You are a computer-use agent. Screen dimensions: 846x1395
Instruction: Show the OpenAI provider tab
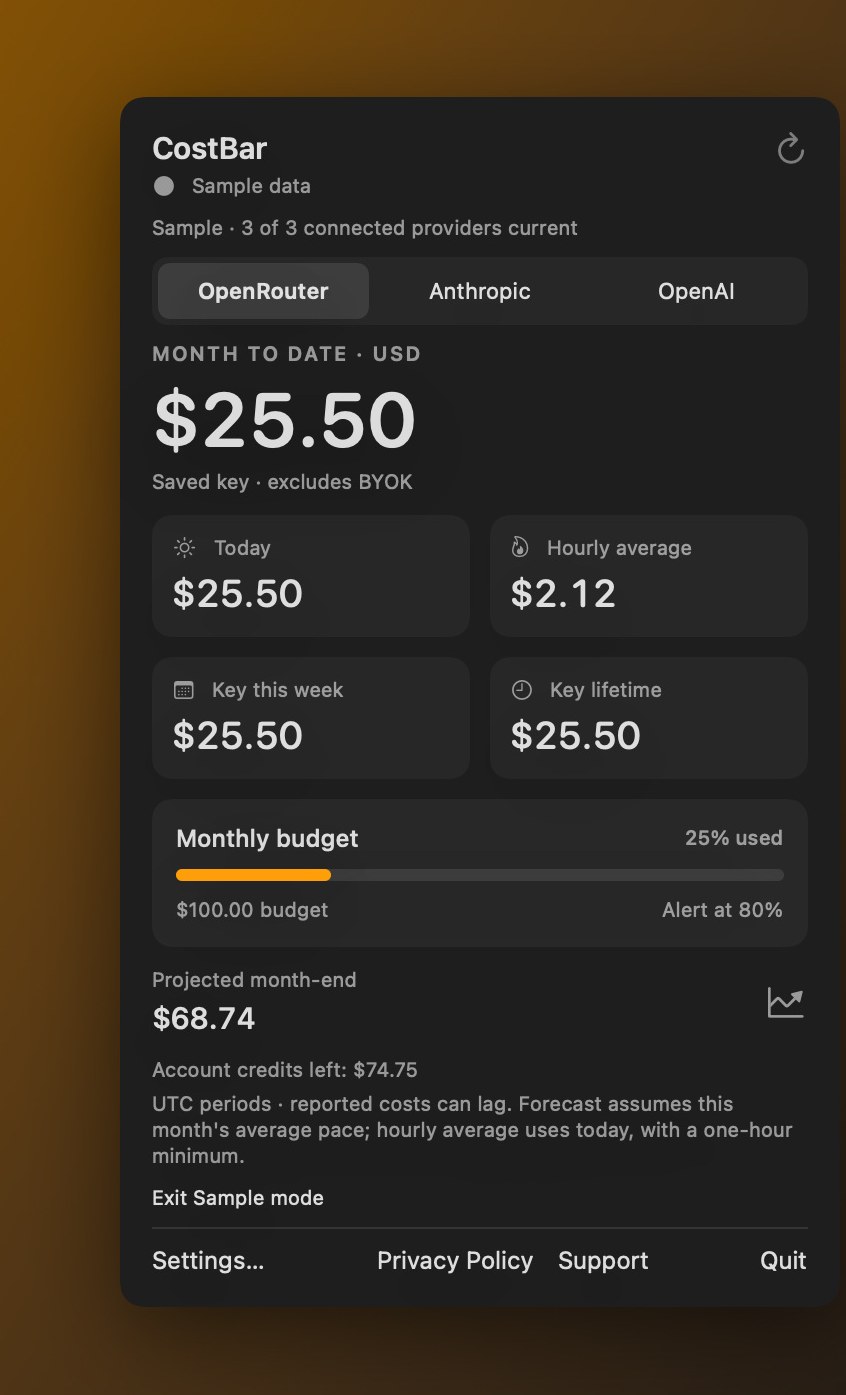696,291
